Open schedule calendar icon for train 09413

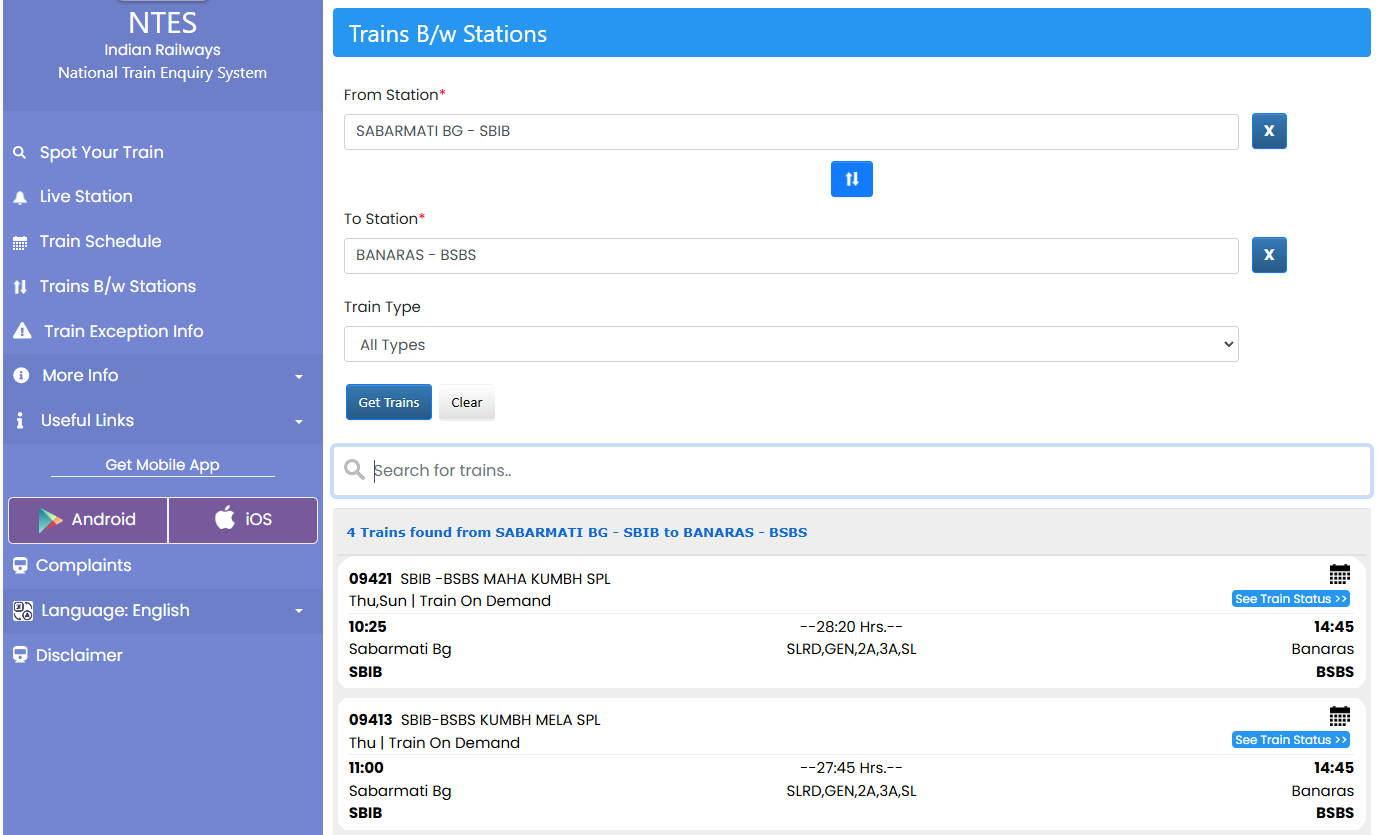point(1340,717)
